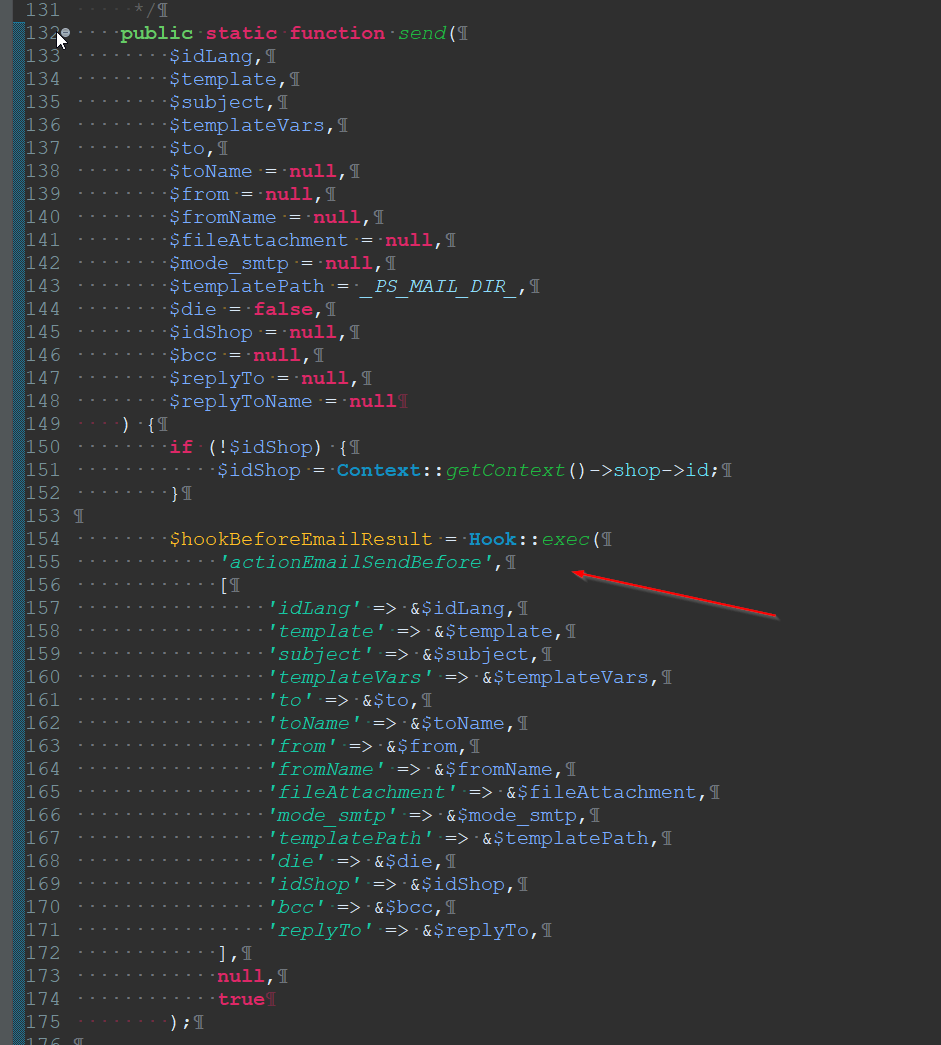Click the 'to' array key on line 161
This screenshot has height=1045, width=941.
[x=290, y=700]
